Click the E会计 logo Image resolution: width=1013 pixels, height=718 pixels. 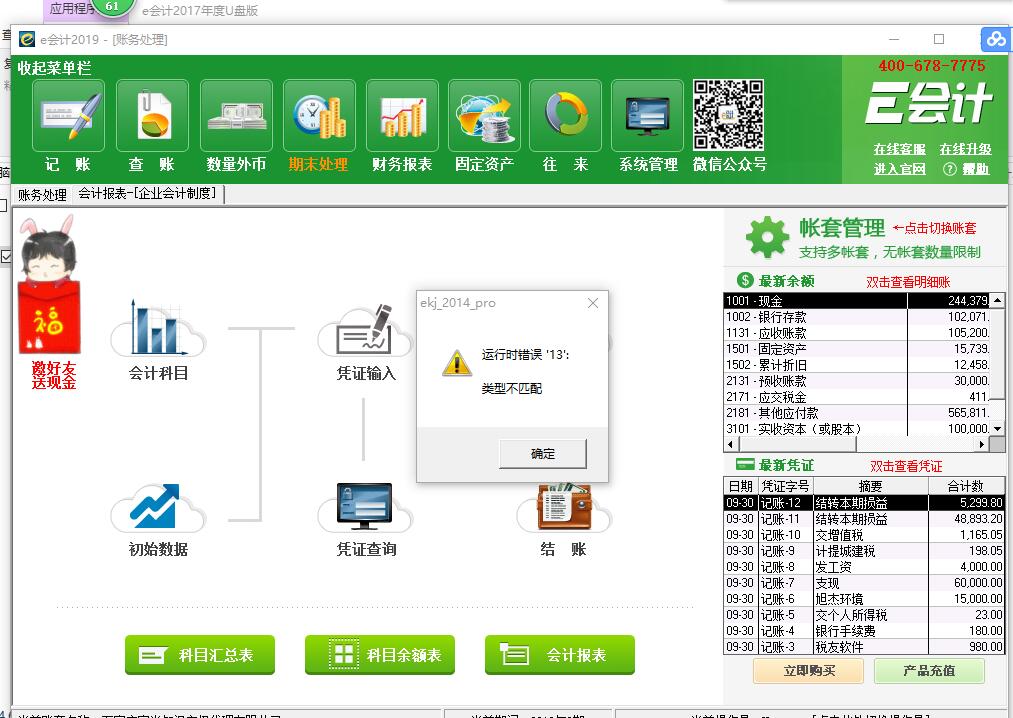pyautogui.click(x=928, y=103)
